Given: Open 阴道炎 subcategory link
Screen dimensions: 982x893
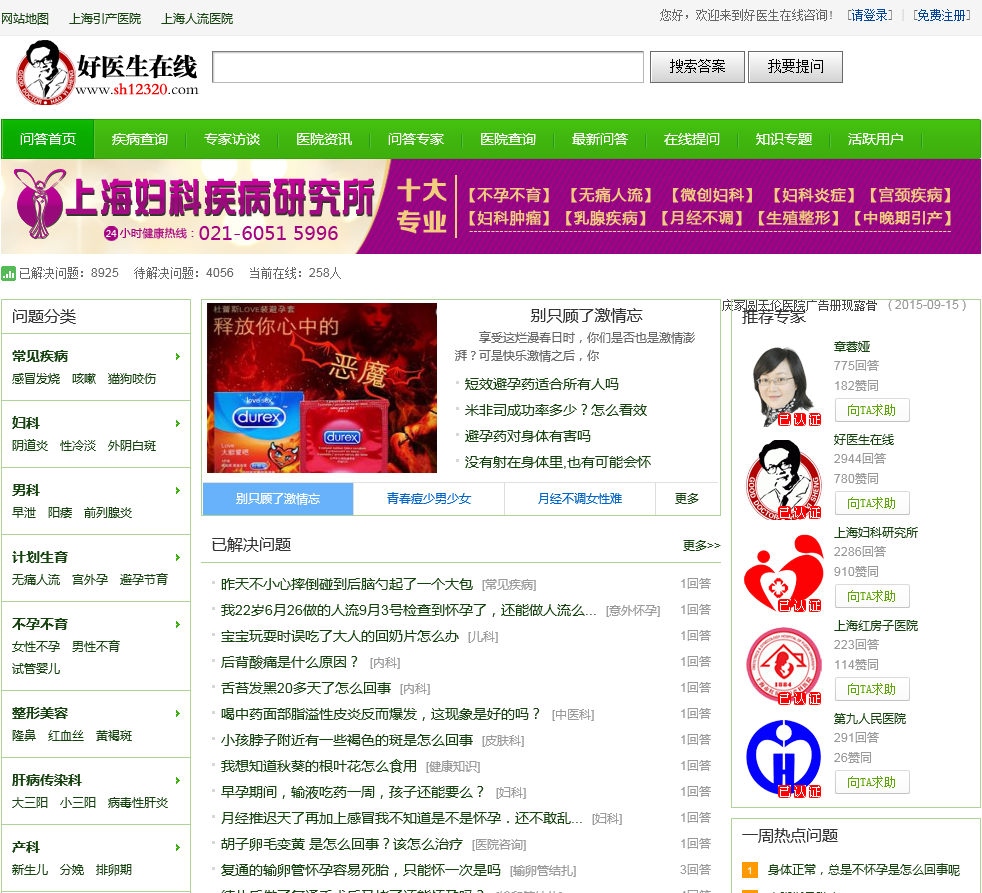Looking at the screenshot, I should point(30,446).
